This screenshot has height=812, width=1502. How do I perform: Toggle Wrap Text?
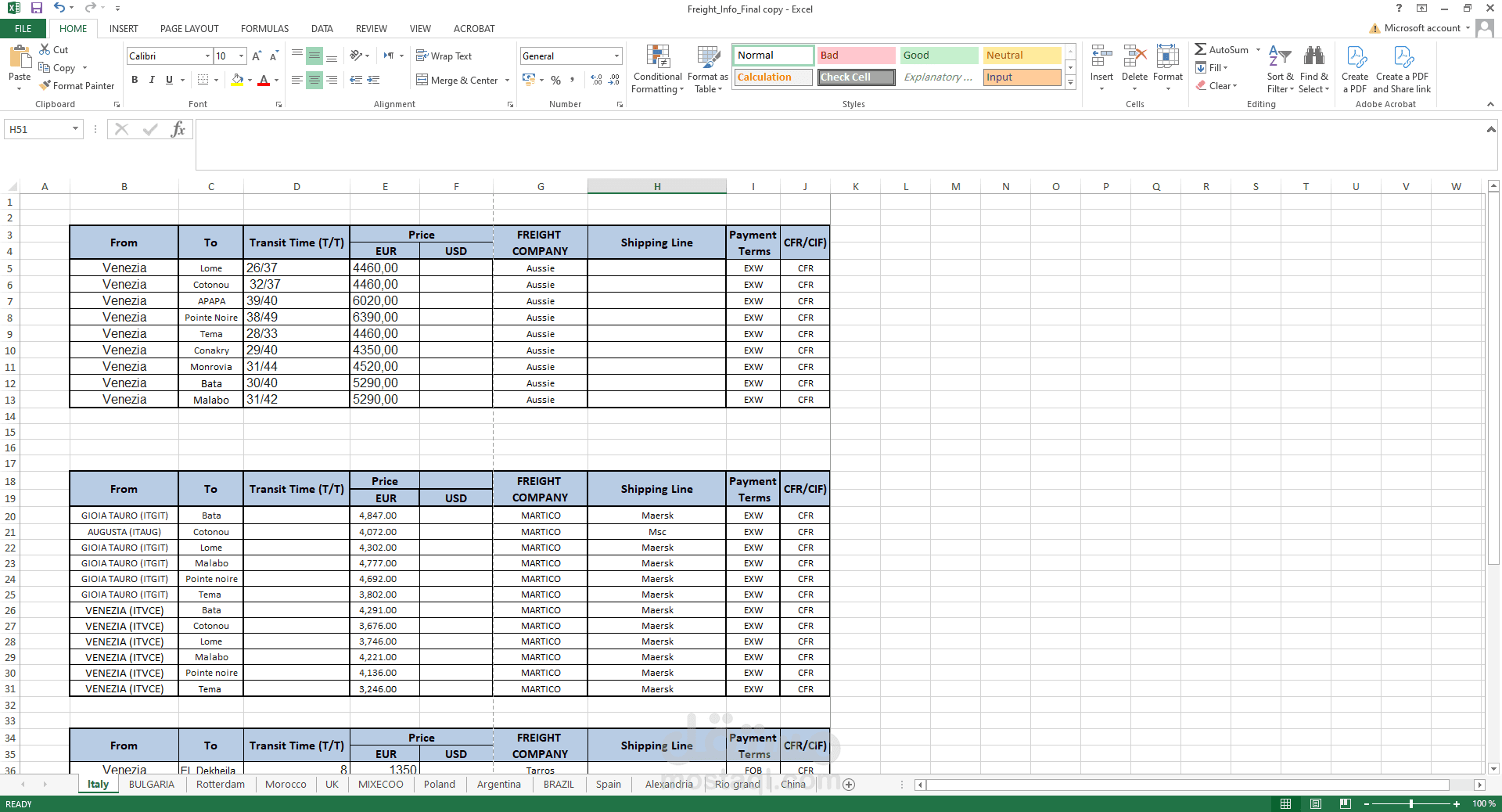[444, 56]
